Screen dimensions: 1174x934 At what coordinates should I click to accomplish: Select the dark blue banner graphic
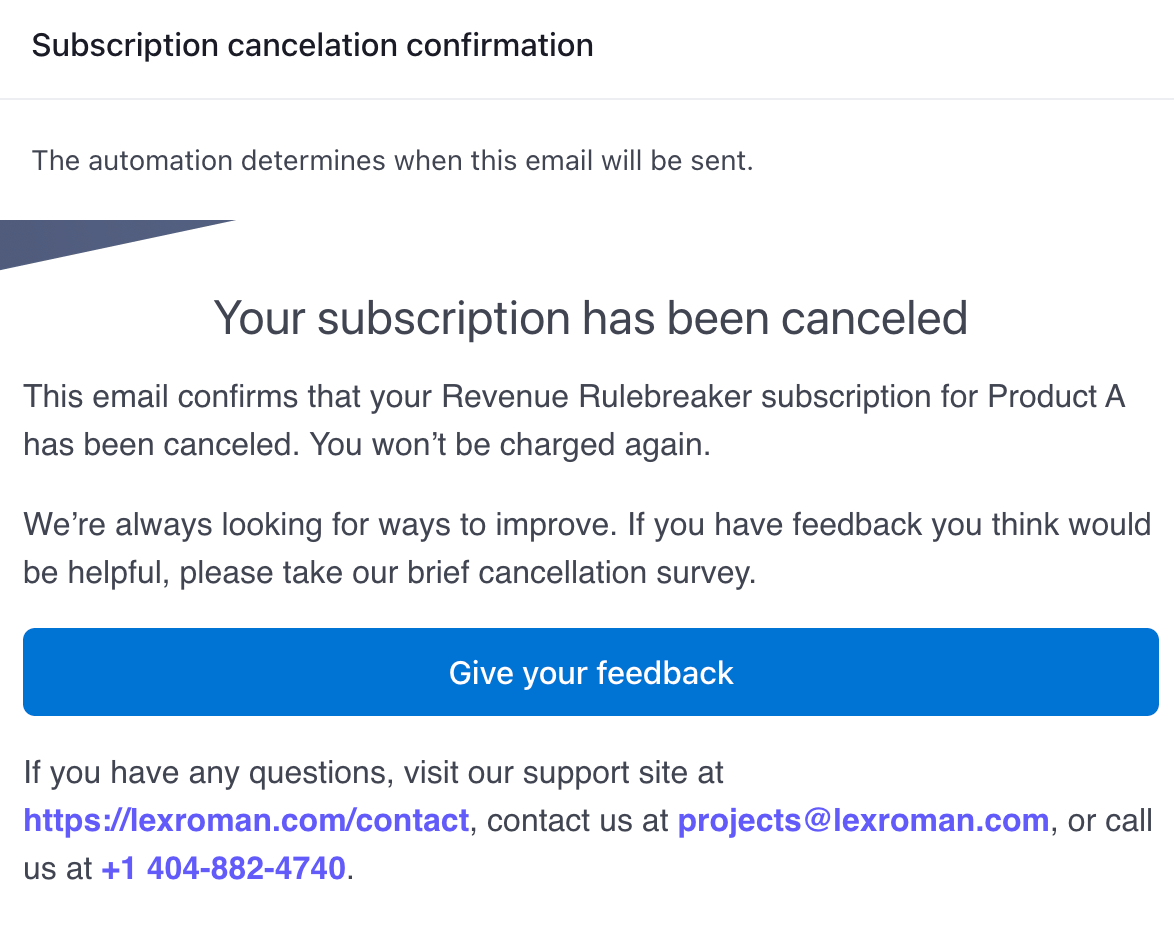(118, 244)
